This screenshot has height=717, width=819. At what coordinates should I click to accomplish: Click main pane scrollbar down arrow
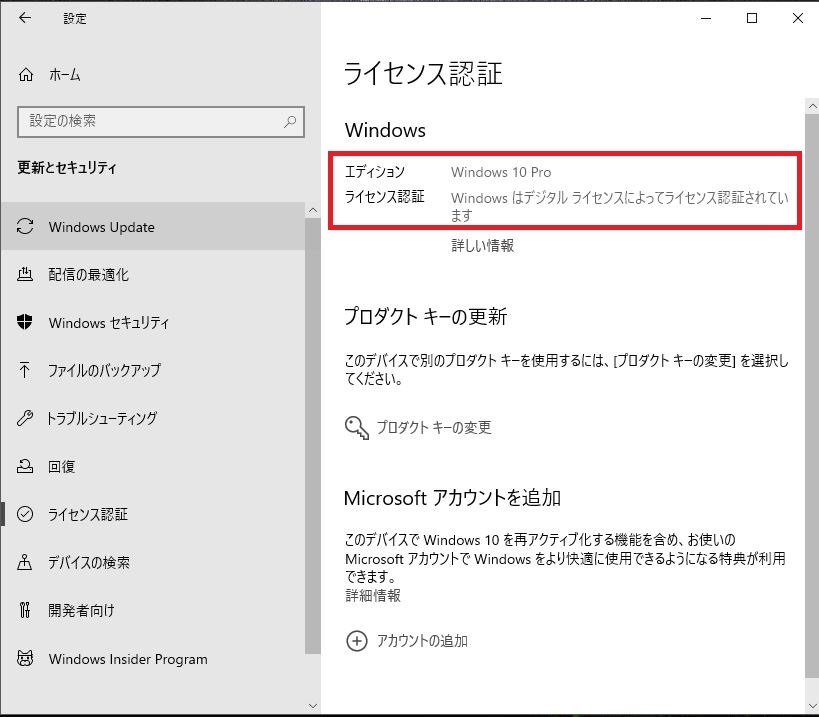(x=812, y=706)
